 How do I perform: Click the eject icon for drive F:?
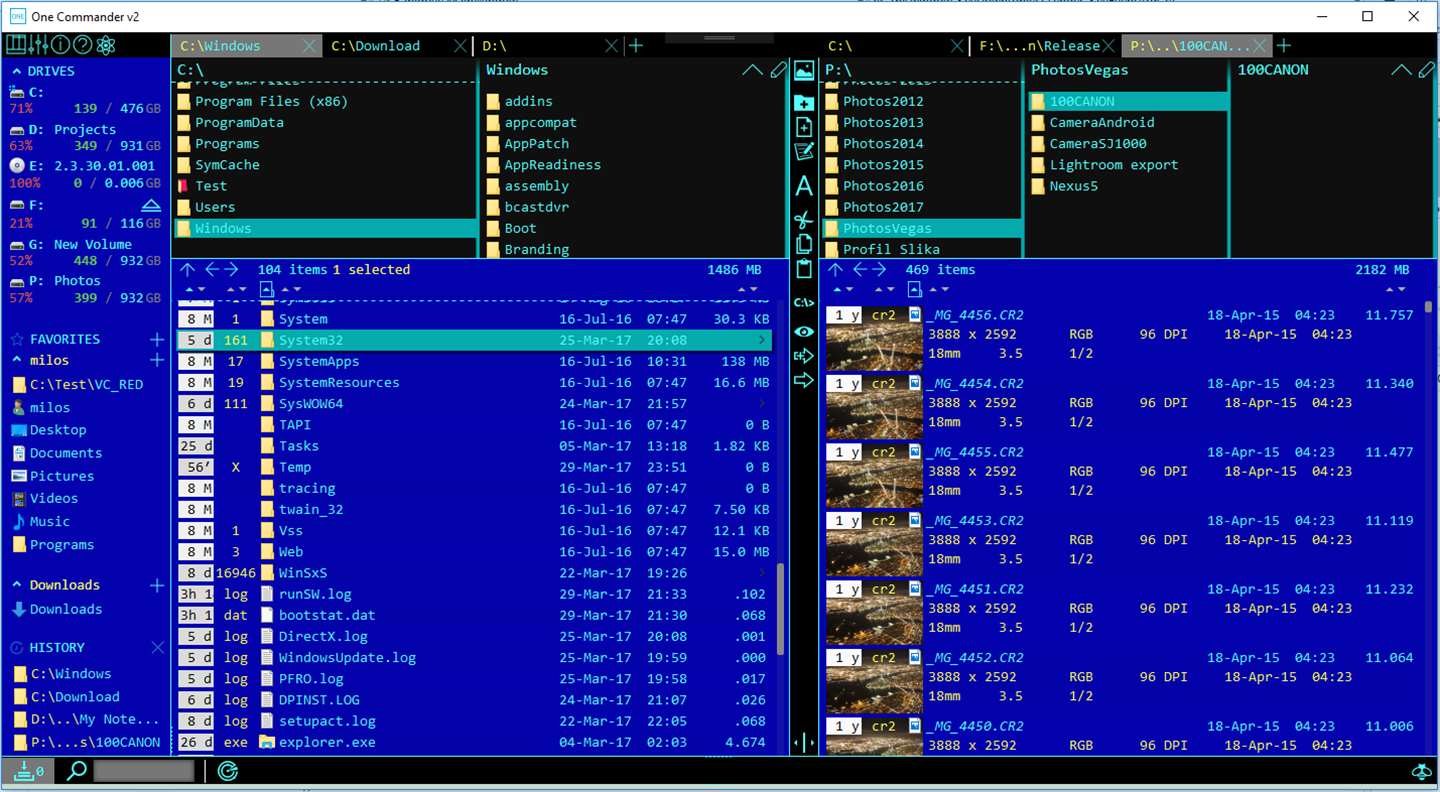click(x=151, y=205)
